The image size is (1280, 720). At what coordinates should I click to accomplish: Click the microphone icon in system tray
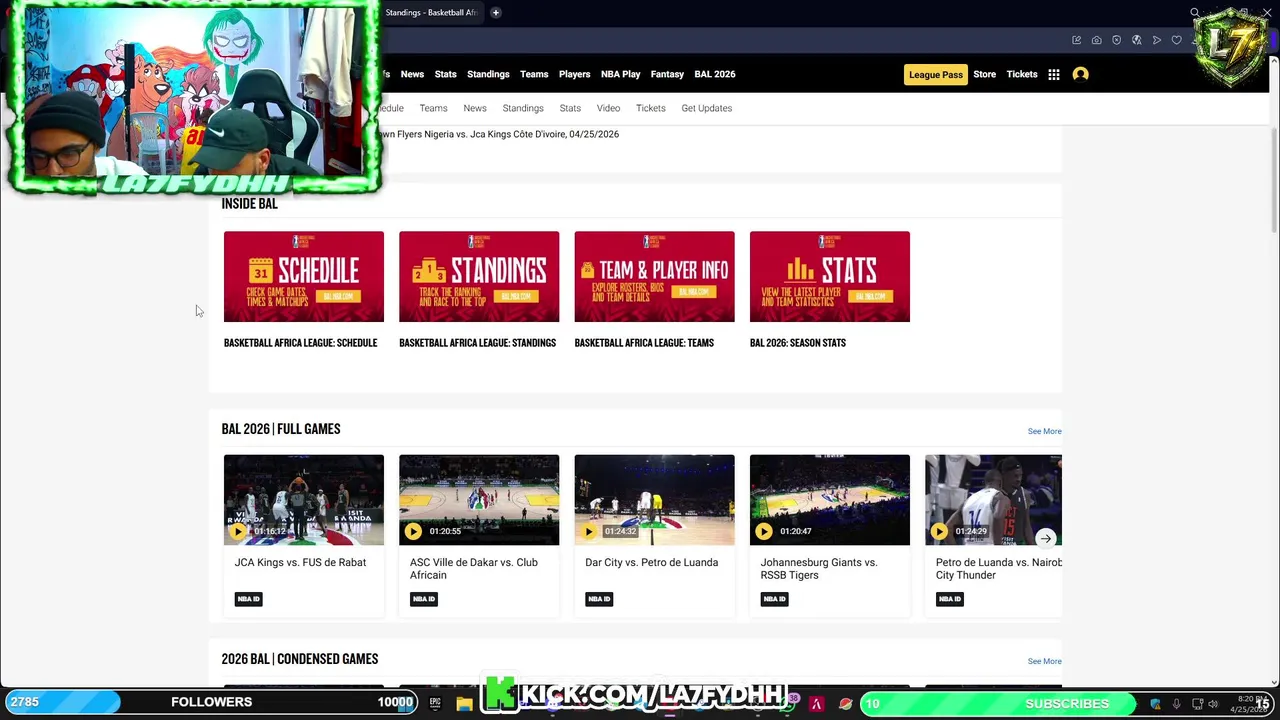coord(1177,704)
